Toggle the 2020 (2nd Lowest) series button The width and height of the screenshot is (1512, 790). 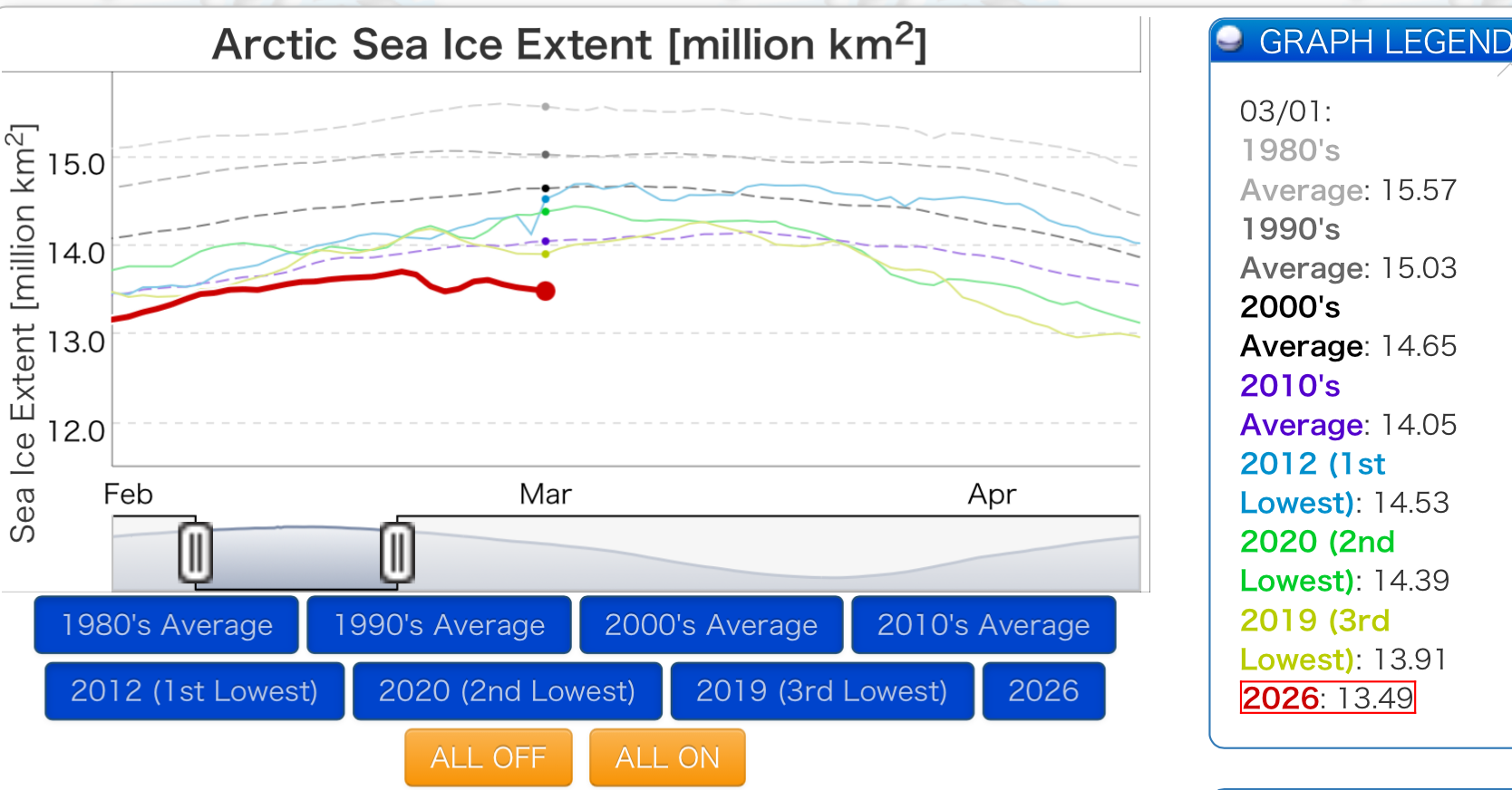click(x=507, y=691)
